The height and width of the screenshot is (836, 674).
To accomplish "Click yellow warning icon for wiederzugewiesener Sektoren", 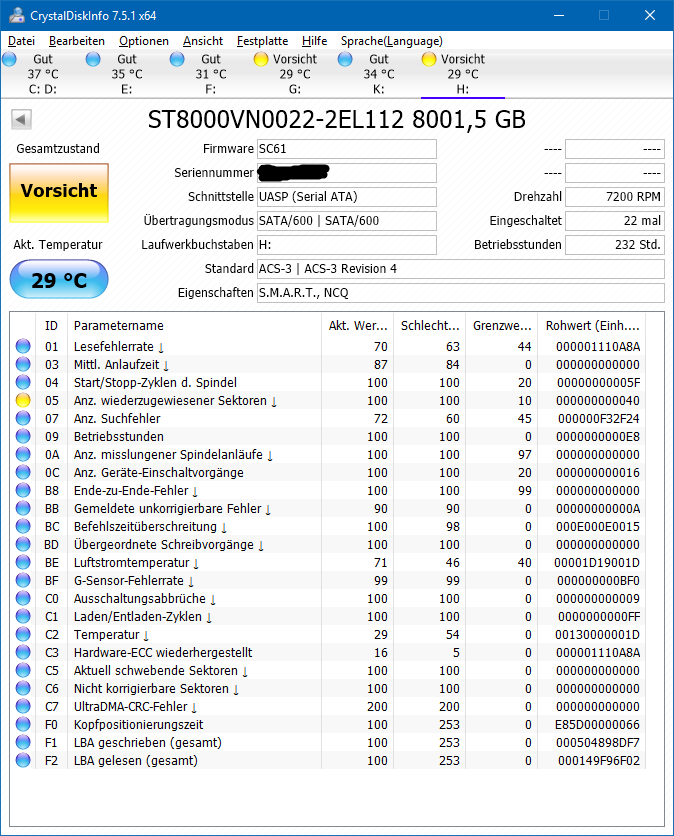I will [23, 400].
